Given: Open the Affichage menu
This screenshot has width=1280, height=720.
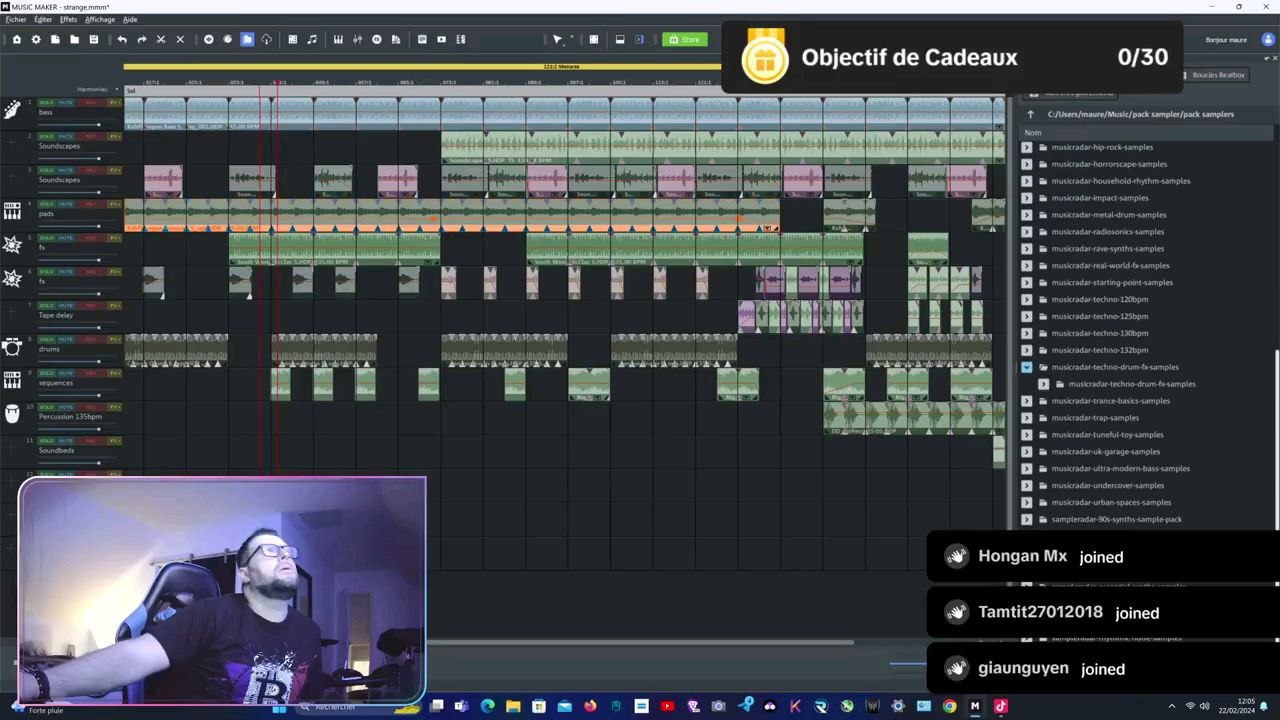Looking at the screenshot, I should pyautogui.click(x=99, y=19).
